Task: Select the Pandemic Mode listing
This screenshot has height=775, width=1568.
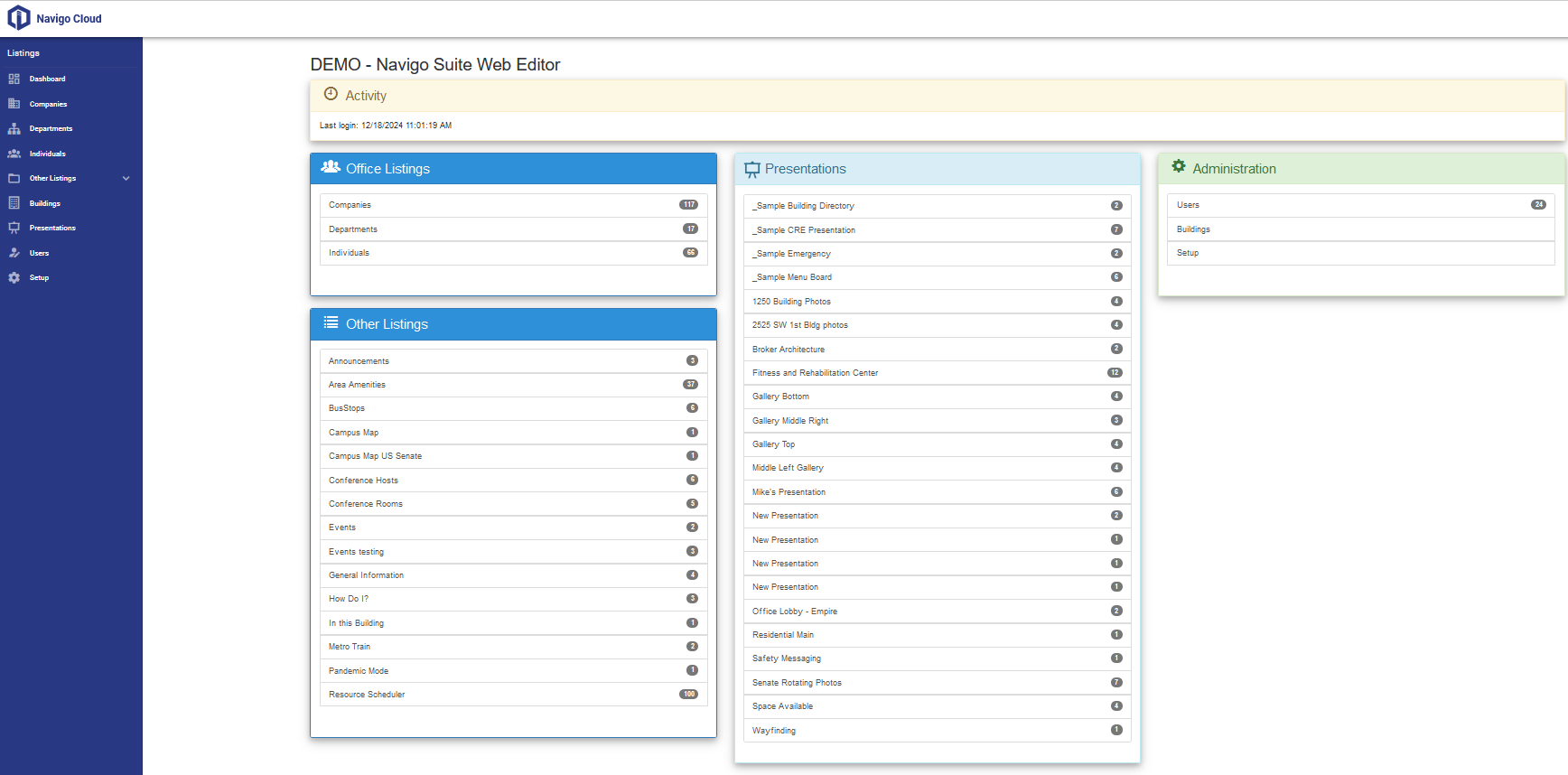Action: tap(513, 670)
